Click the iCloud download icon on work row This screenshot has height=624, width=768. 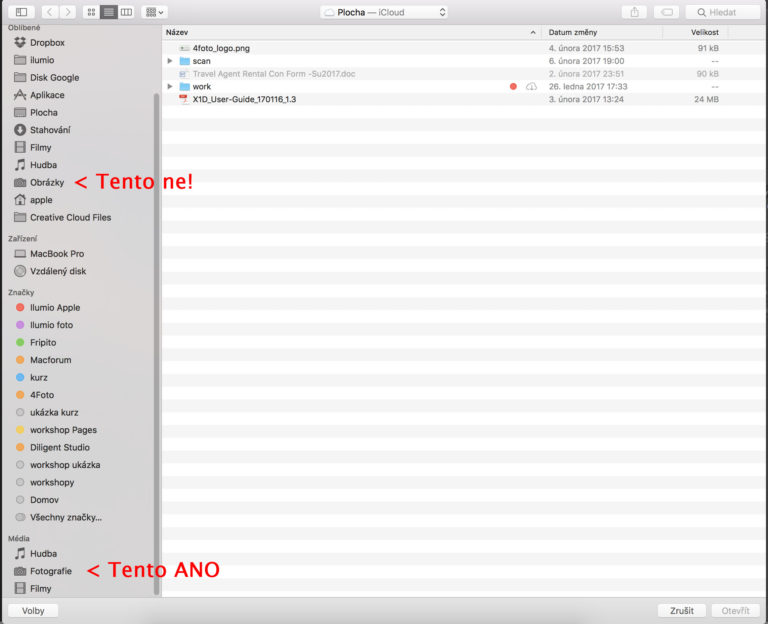click(531, 87)
